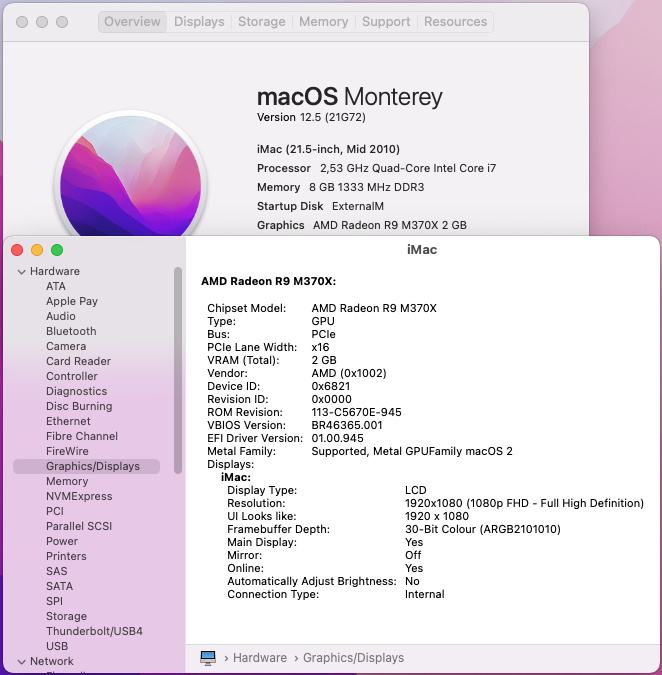Select Power in the sidebar
The height and width of the screenshot is (675, 662).
pyautogui.click(x=62, y=542)
